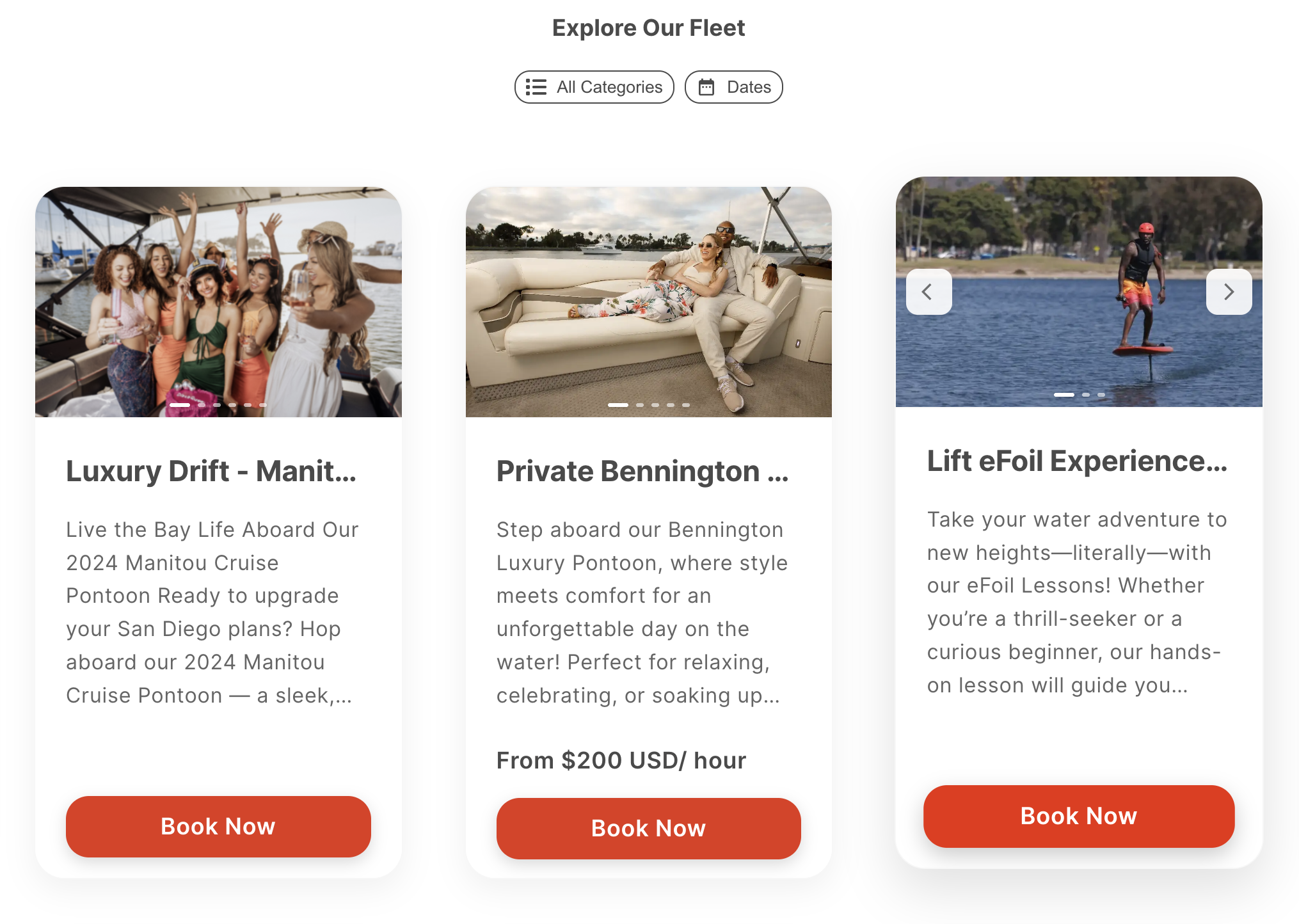Screen dimensions: 1299x924
Task: Click the list icon in All Categories
Action: pos(536,87)
